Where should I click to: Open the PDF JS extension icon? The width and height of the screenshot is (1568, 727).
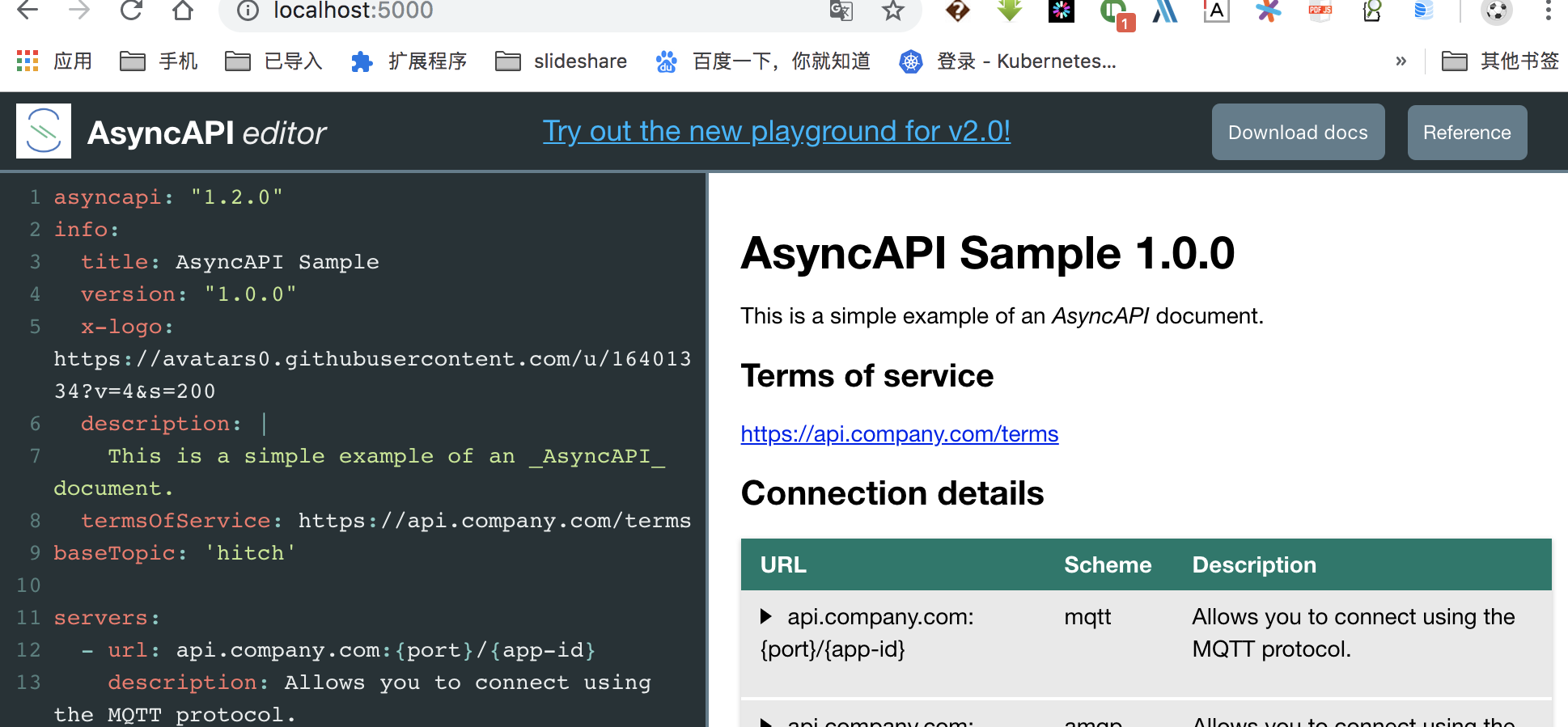1320,11
